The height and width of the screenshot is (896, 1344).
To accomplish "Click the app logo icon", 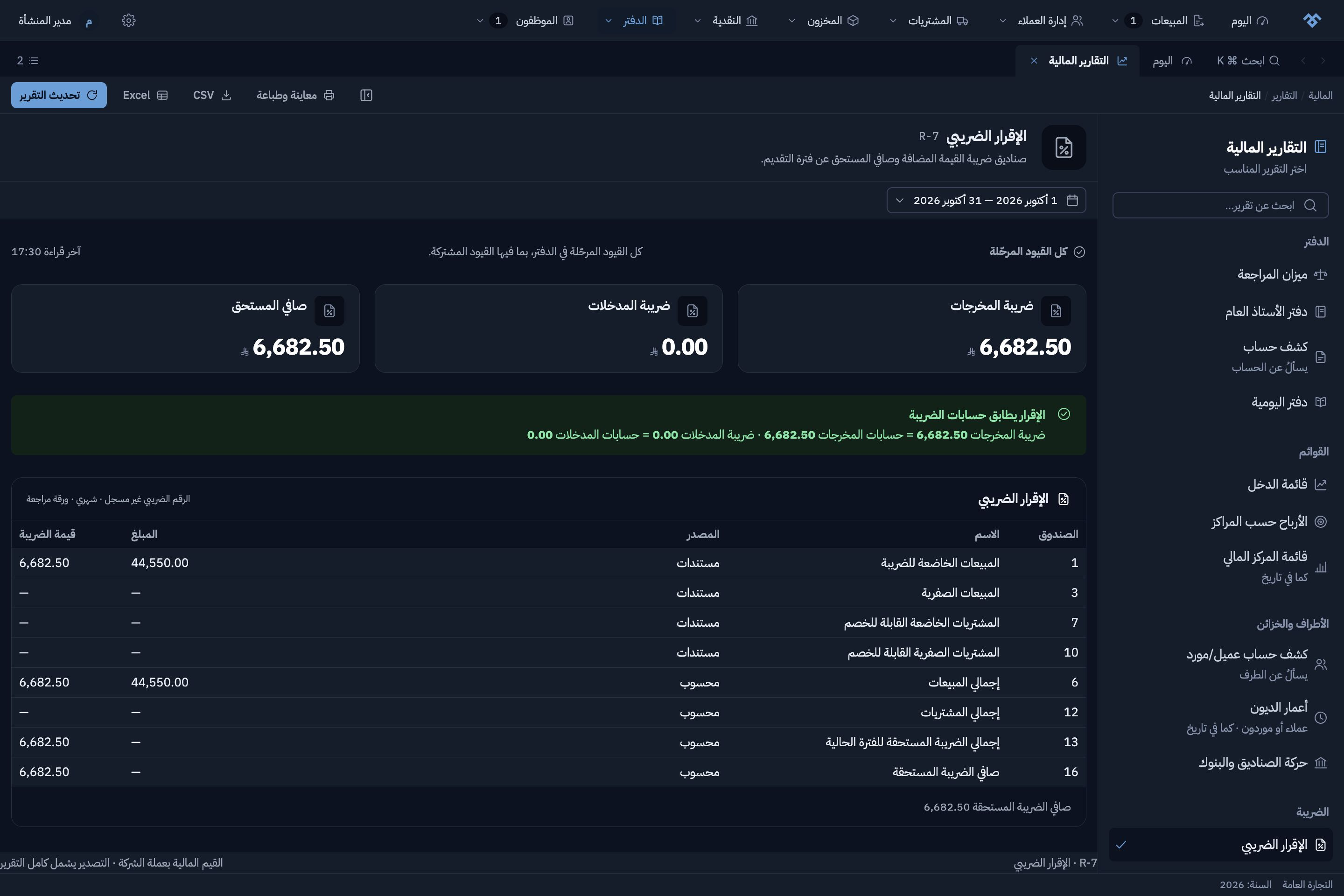I will click(1312, 21).
